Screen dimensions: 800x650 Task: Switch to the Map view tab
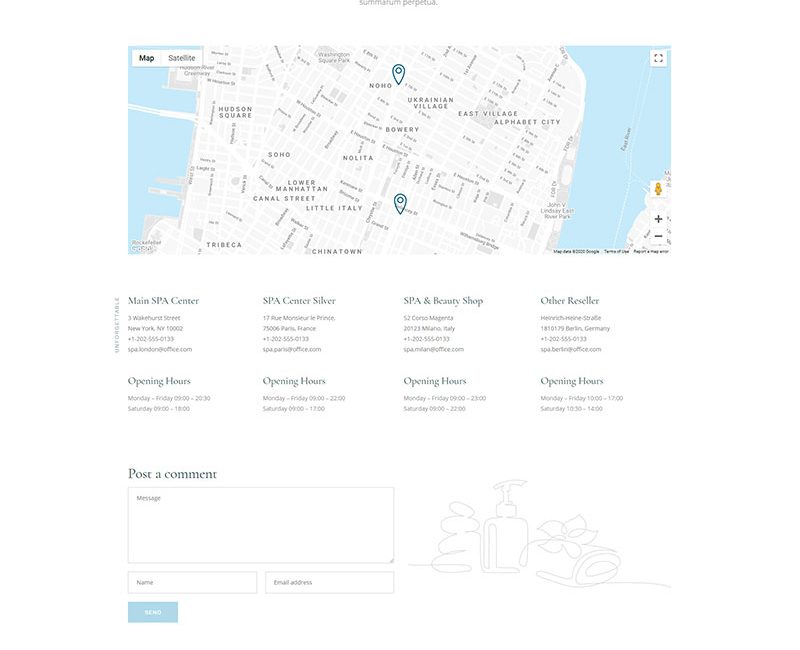[x=147, y=58]
